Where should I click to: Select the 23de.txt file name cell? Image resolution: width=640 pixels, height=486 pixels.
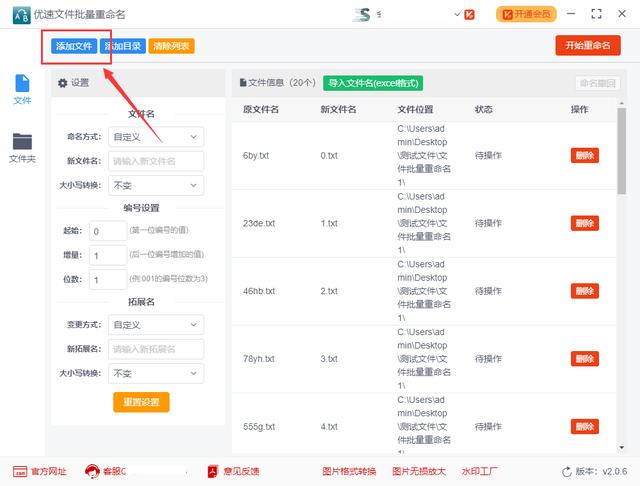click(x=259, y=223)
